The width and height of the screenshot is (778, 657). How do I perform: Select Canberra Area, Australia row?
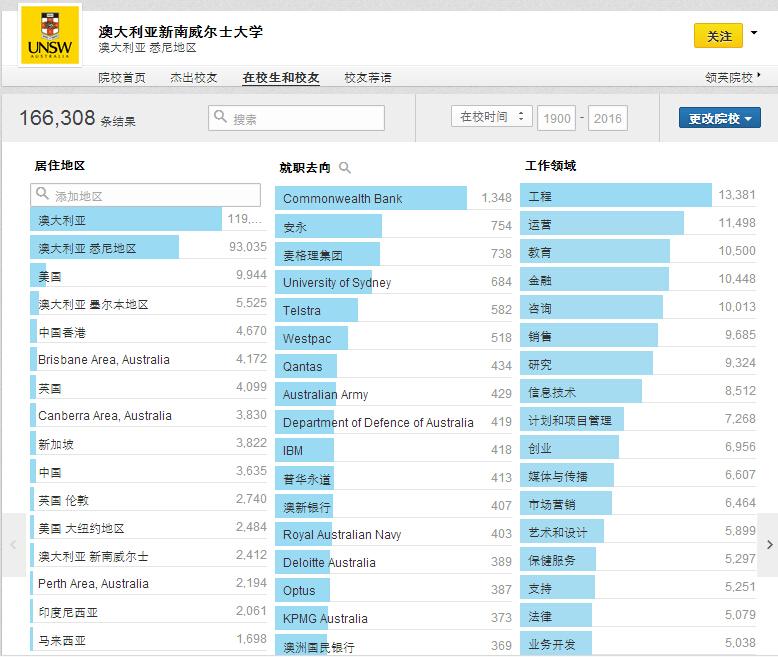(x=148, y=415)
